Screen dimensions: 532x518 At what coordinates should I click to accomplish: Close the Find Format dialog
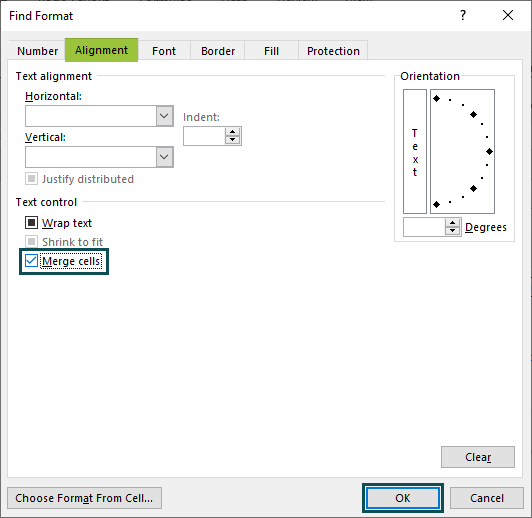tap(508, 15)
